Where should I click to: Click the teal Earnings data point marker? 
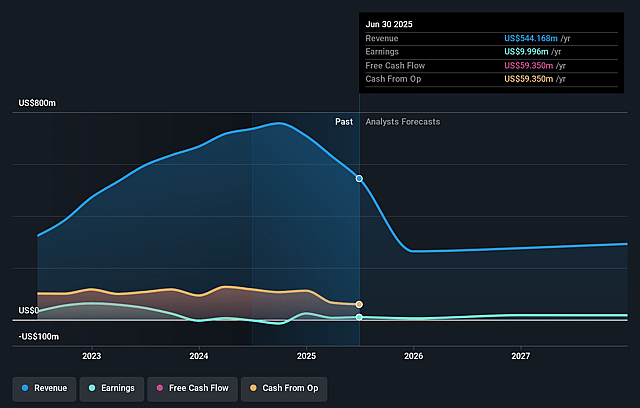[x=359, y=317]
